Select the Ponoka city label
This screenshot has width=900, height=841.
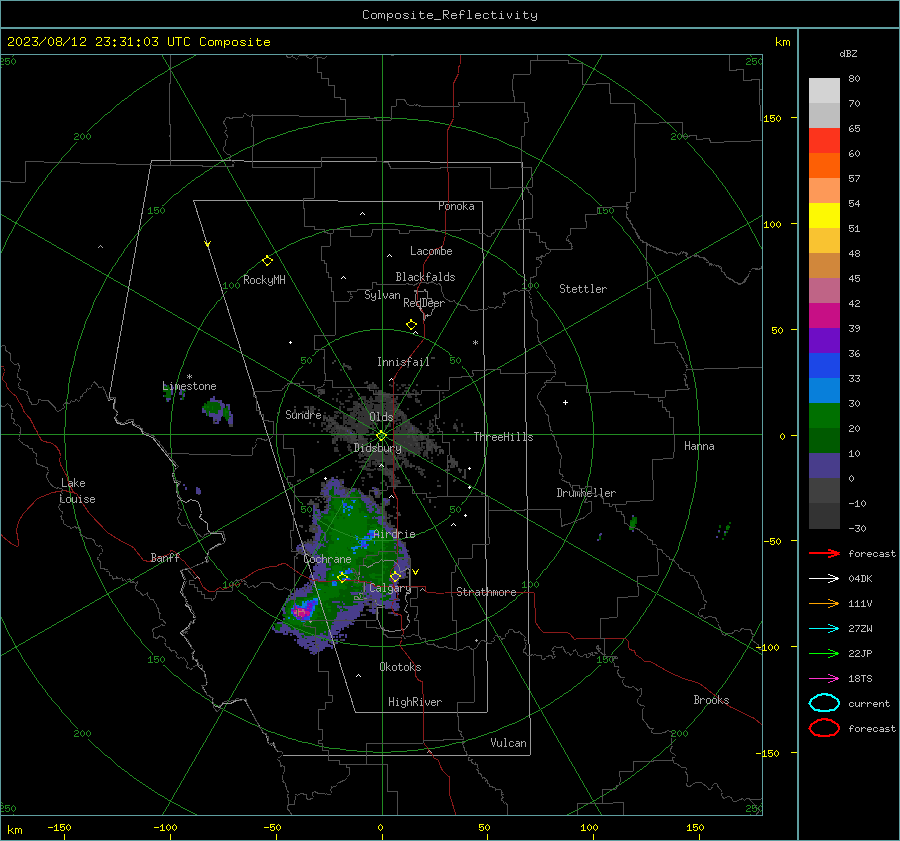456,206
